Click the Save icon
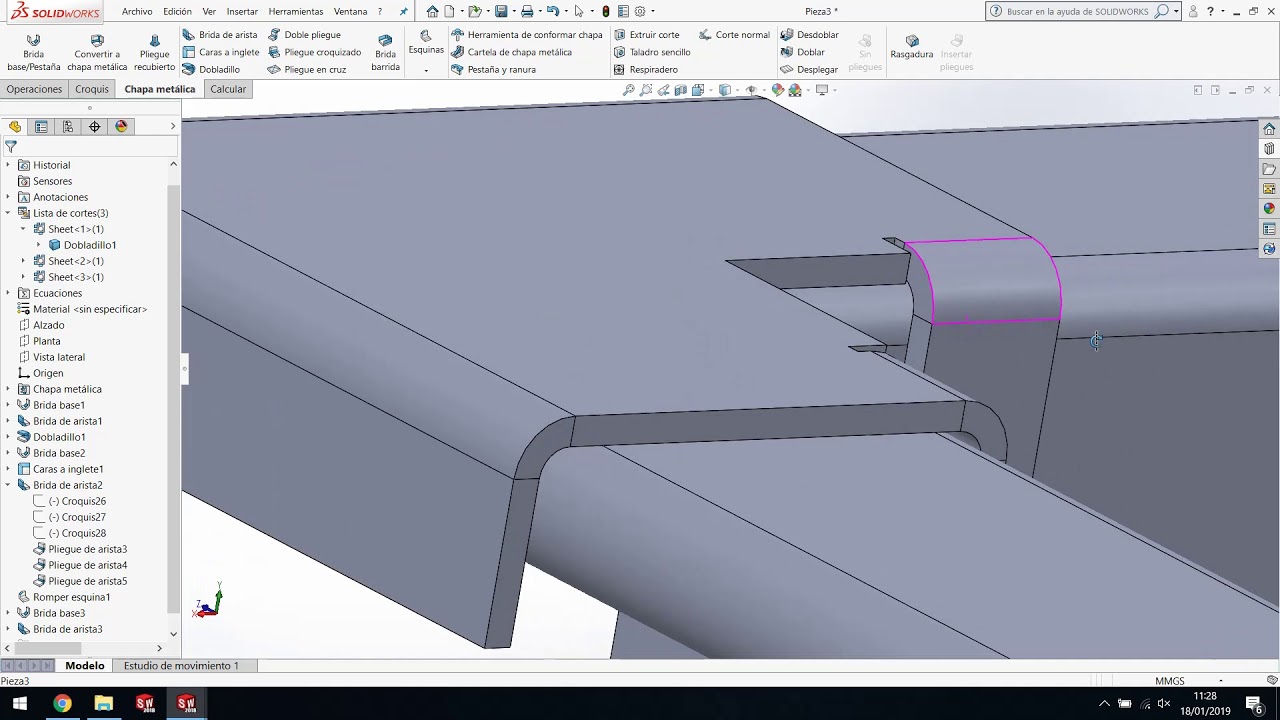 point(501,12)
